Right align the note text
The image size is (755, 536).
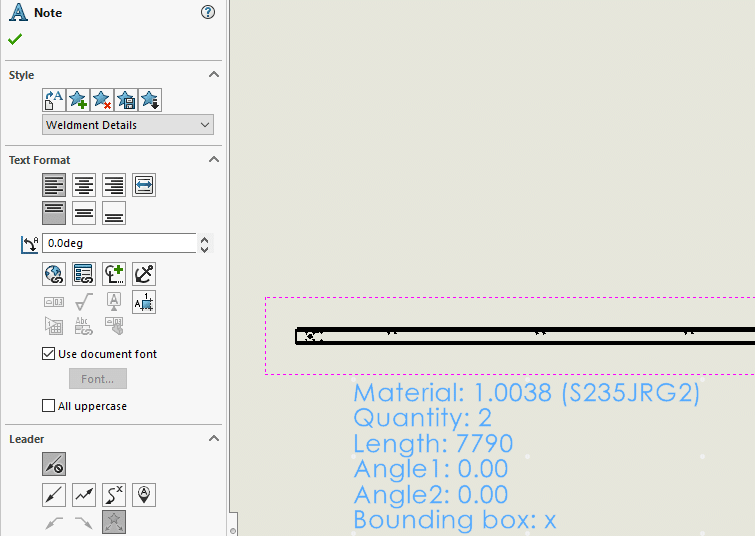114,185
